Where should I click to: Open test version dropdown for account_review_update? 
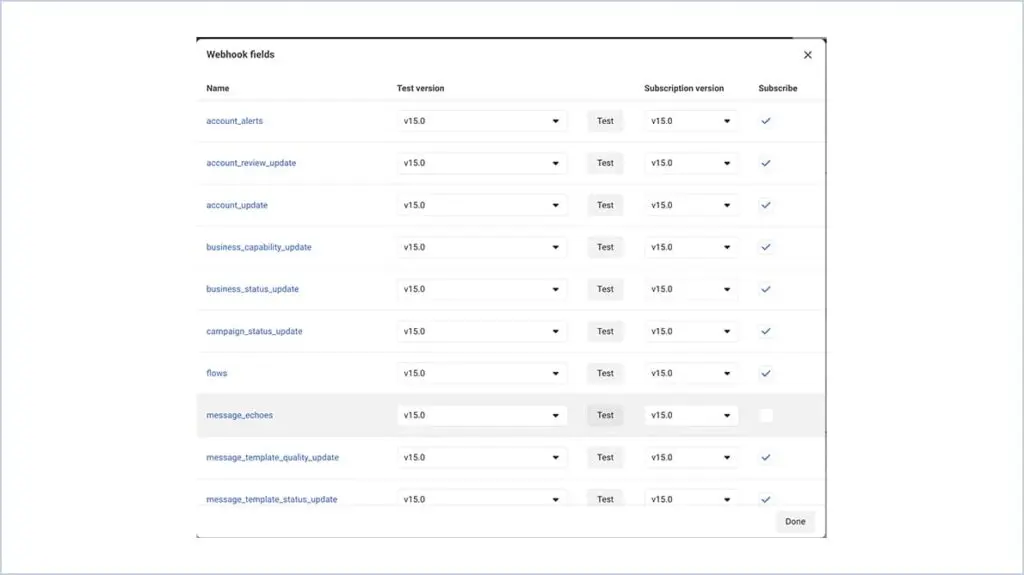click(482, 163)
